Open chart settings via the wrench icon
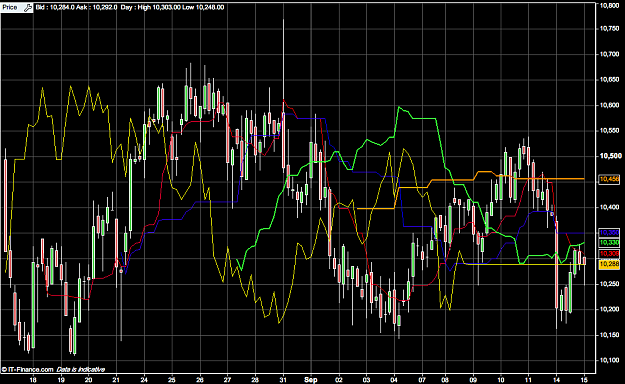This screenshot has height=384, width=625. (x=28, y=7)
